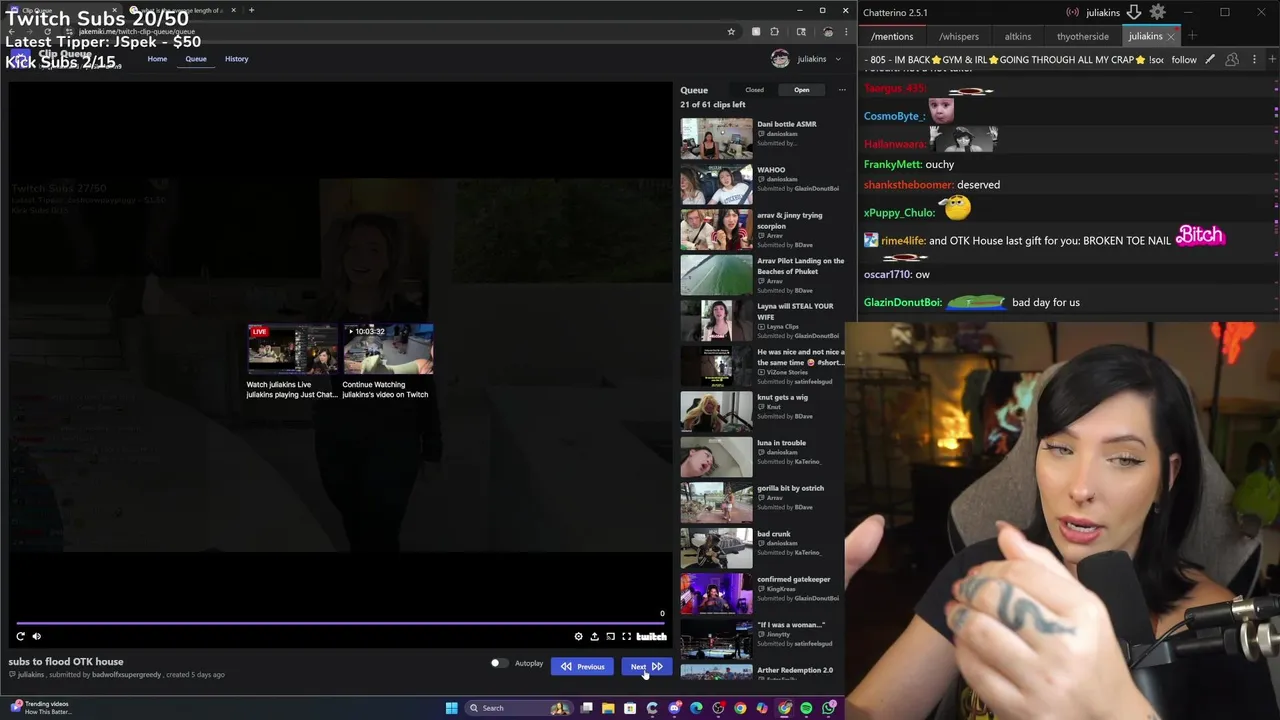This screenshot has width=1280, height=720.
Task: Open the Chatterino split kebab menu
Action: pyautogui.click(x=1254, y=60)
